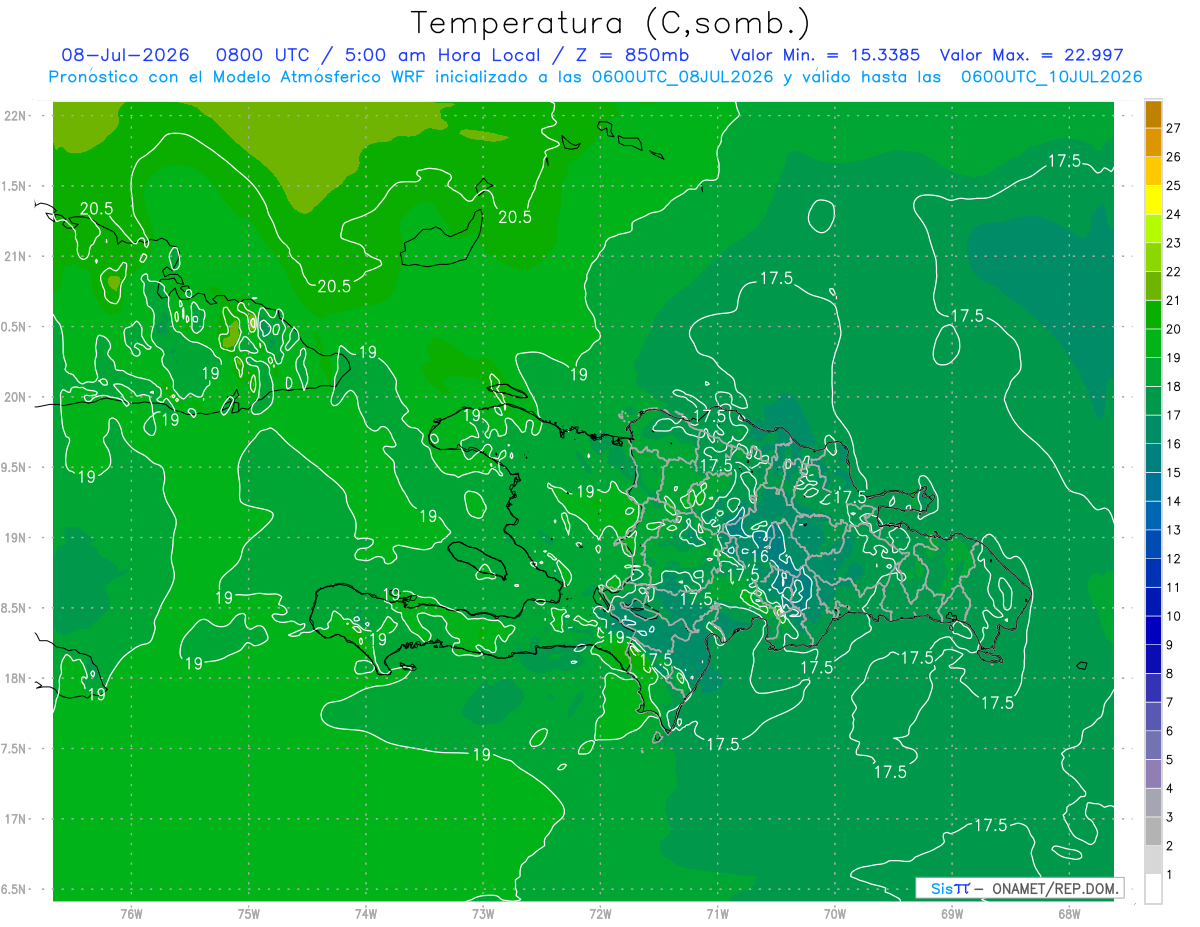The height and width of the screenshot is (927, 1200).
Task: Click the legend value "16"
Action: tap(1174, 444)
